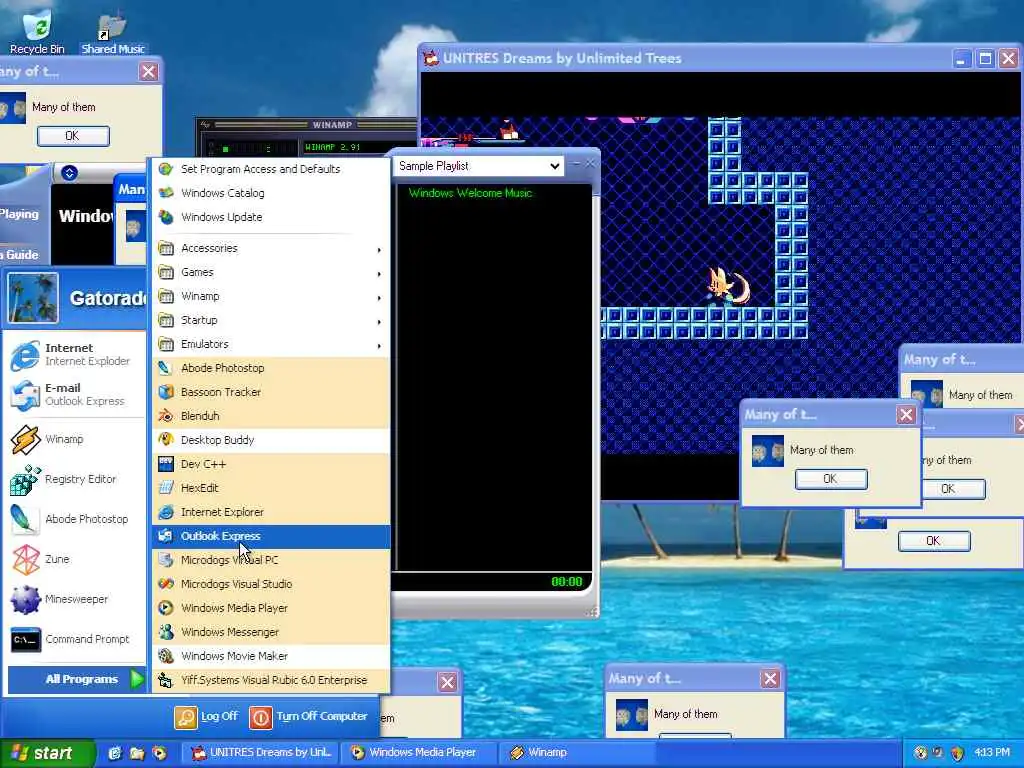Start Windows Messenger
Image resolution: width=1024 pixels, height=768 pixels.
point(271,632)
